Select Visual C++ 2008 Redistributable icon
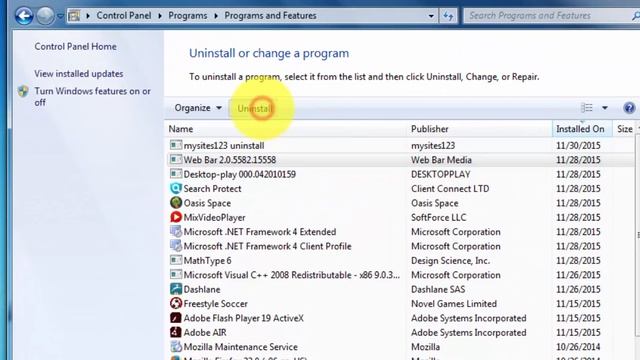This screenshot has width=640, height=360. [x=176, y=274]
